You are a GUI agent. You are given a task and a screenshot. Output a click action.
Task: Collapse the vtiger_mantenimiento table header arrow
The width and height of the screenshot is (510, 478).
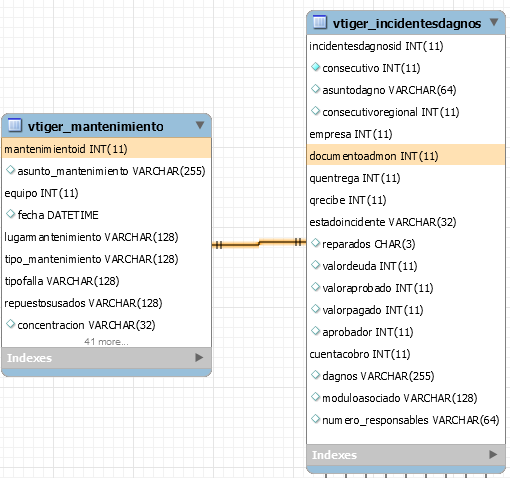pos(200,125)
